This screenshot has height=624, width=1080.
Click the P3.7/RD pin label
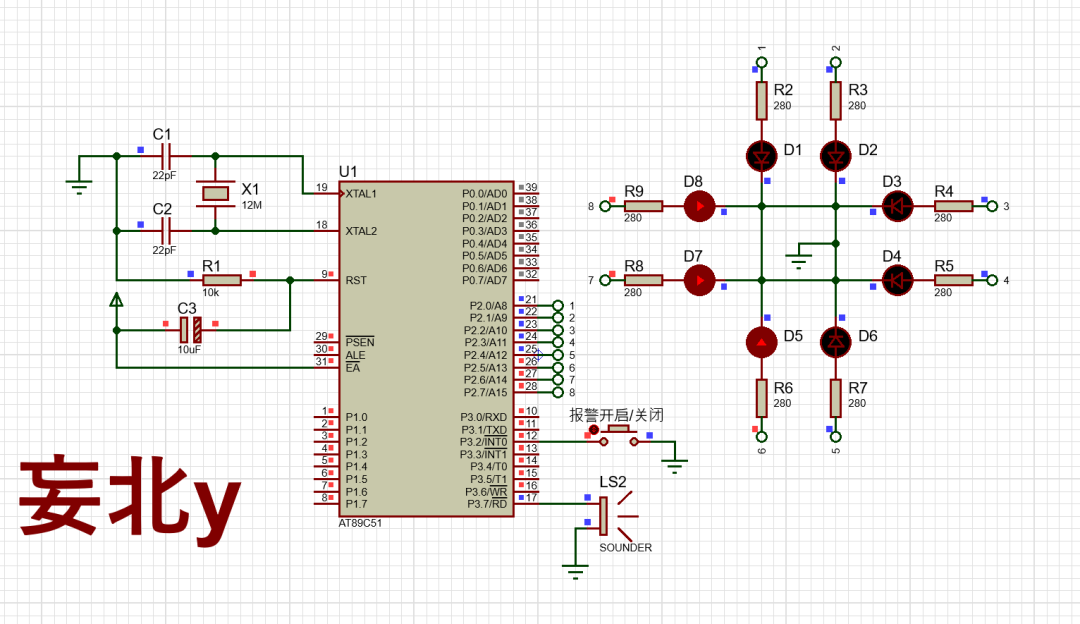click(487, 504)
